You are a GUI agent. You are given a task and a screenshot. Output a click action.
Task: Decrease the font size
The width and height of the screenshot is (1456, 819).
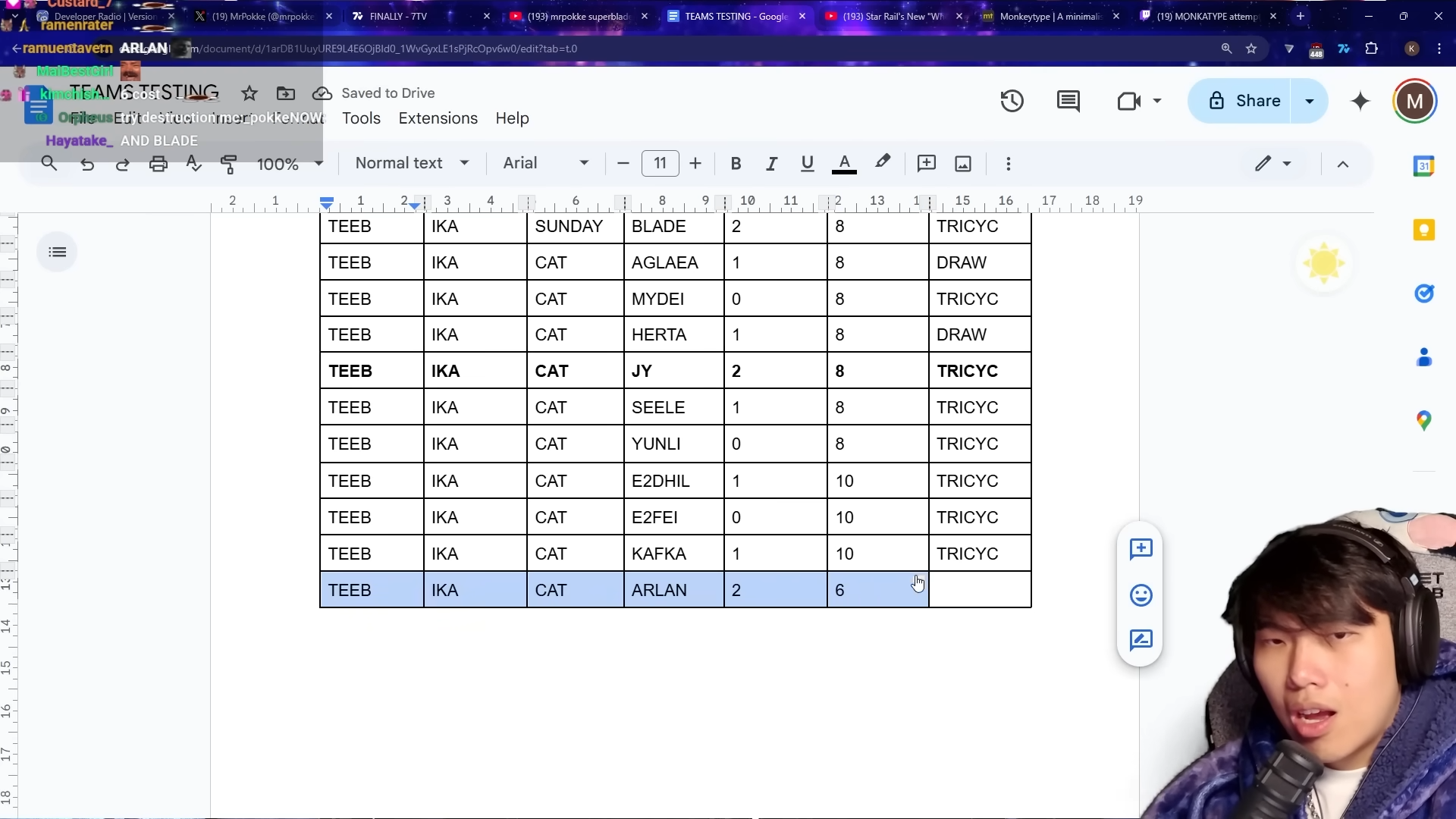point(623,164)
